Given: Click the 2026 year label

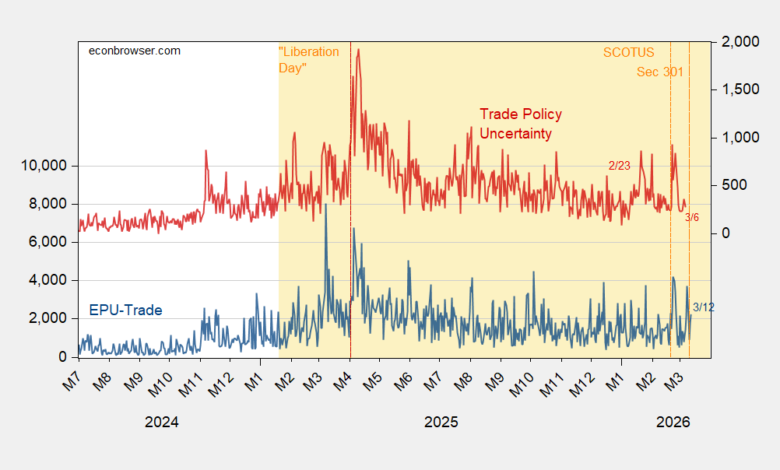Looking at the screenshot, I should (x=672, y=422).
